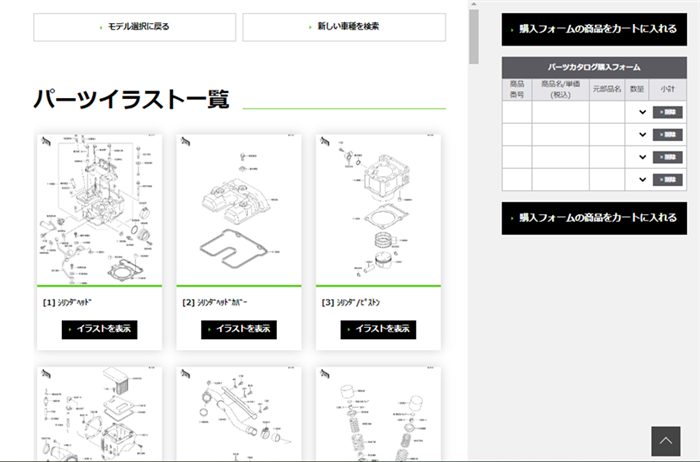Show illustration for [2] cylinder head cover

(x=239, y=329)
